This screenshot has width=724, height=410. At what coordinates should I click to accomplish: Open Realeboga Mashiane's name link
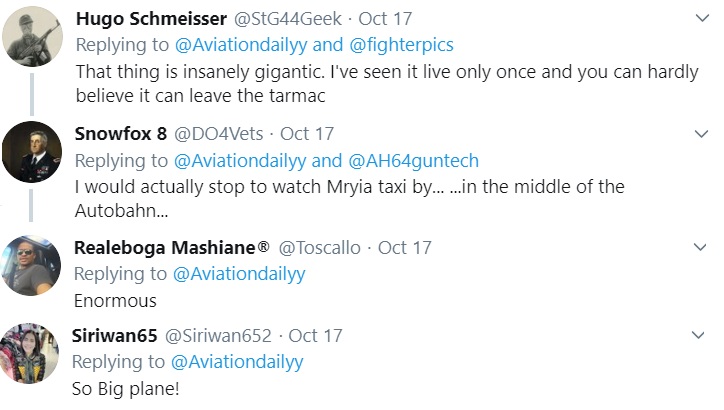170,247
